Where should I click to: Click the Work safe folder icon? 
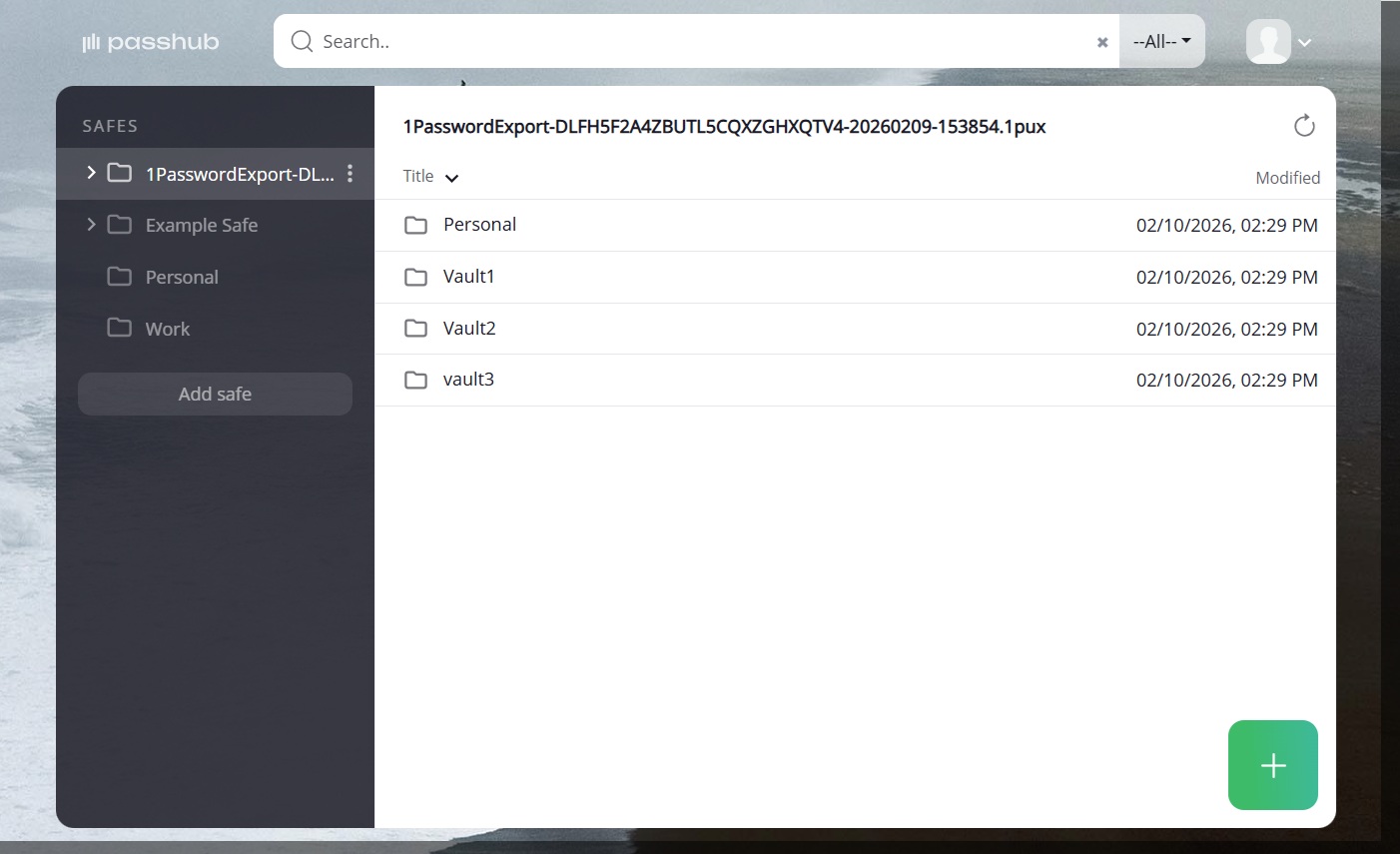point(120,328)
